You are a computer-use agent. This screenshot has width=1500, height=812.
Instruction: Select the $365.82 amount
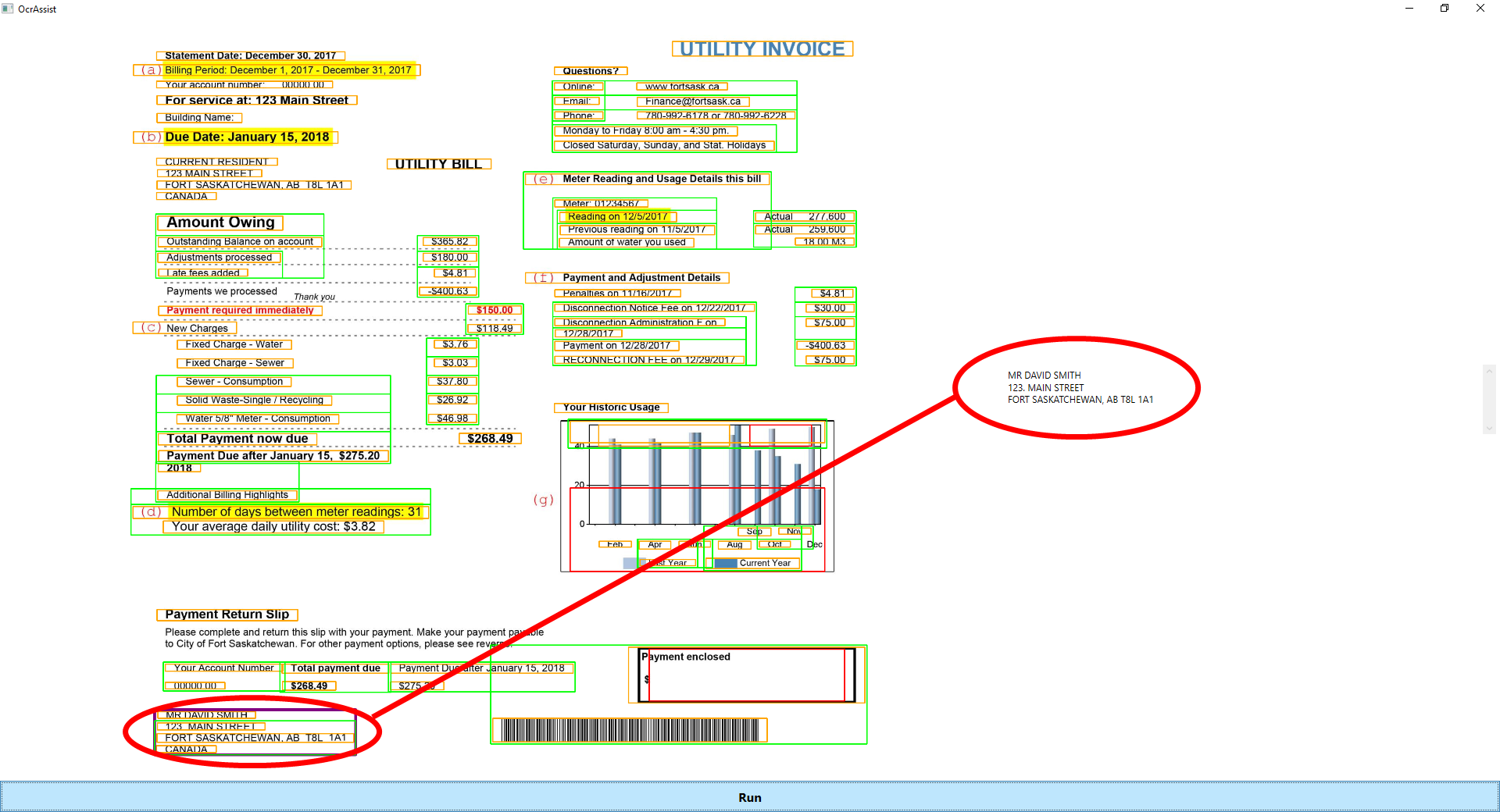pos(450,242)
